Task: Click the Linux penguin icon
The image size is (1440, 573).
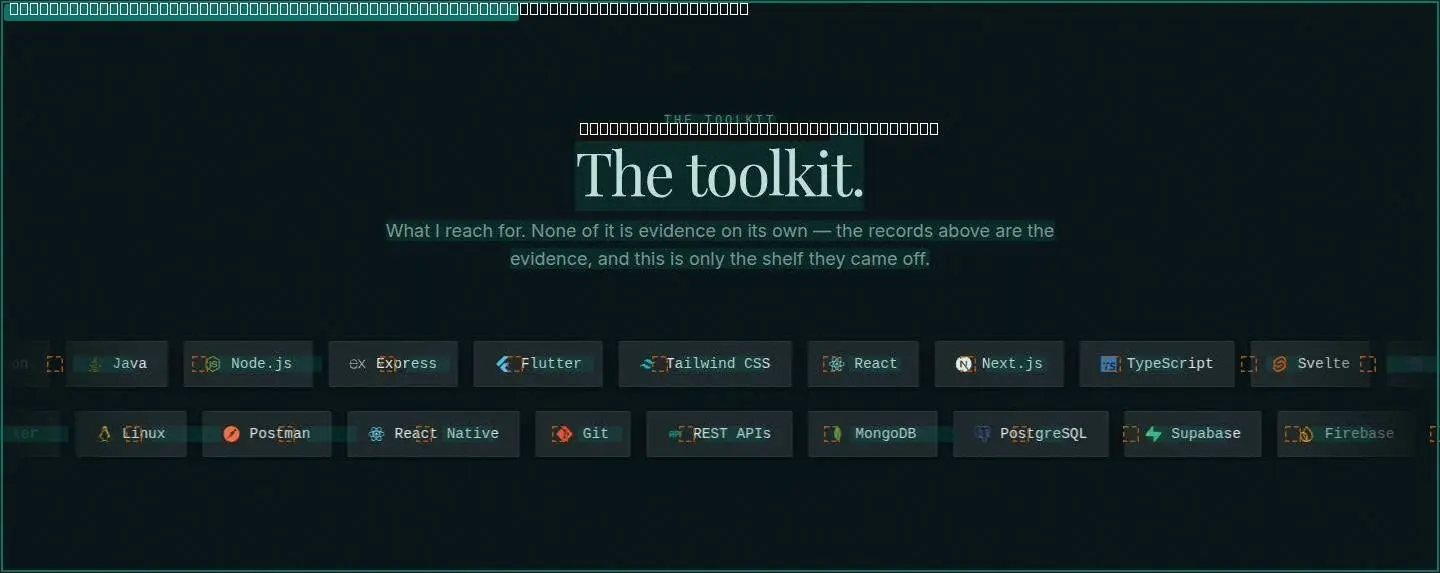Action: (104, 434)
